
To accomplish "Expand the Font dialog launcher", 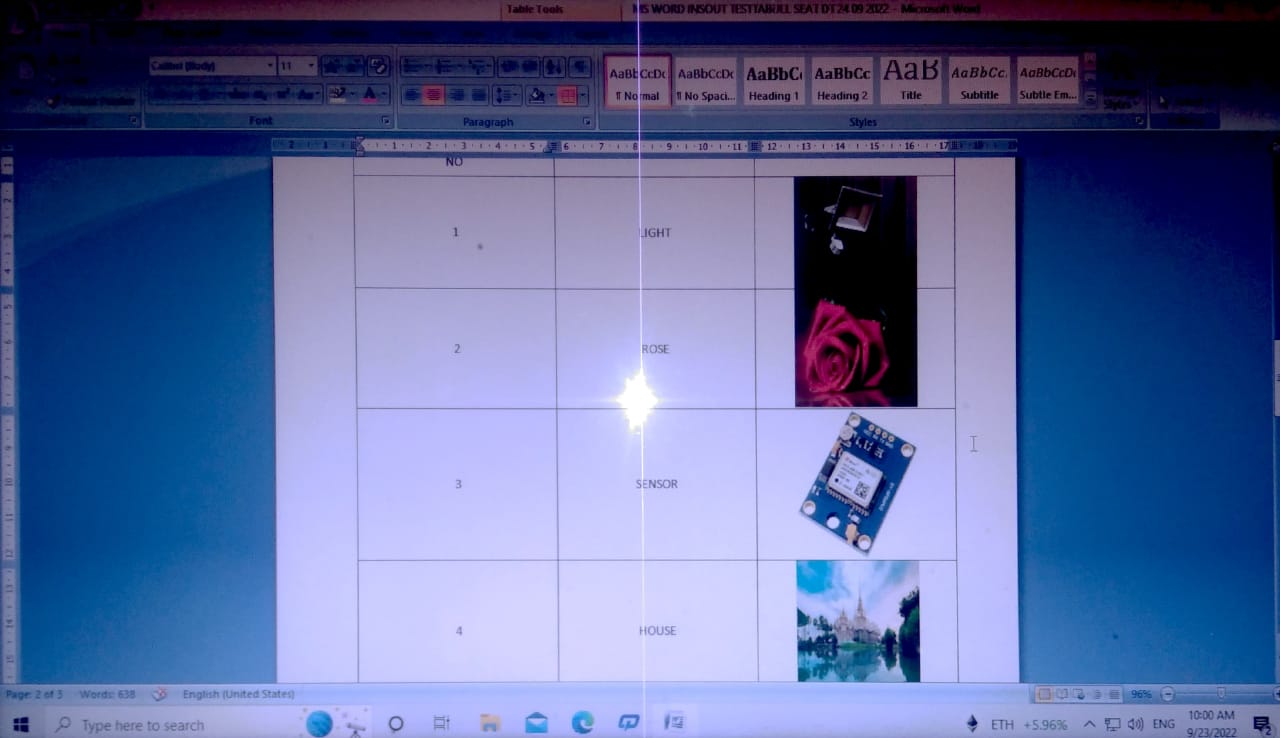I will pyautogui.click(x=386, y=121).
